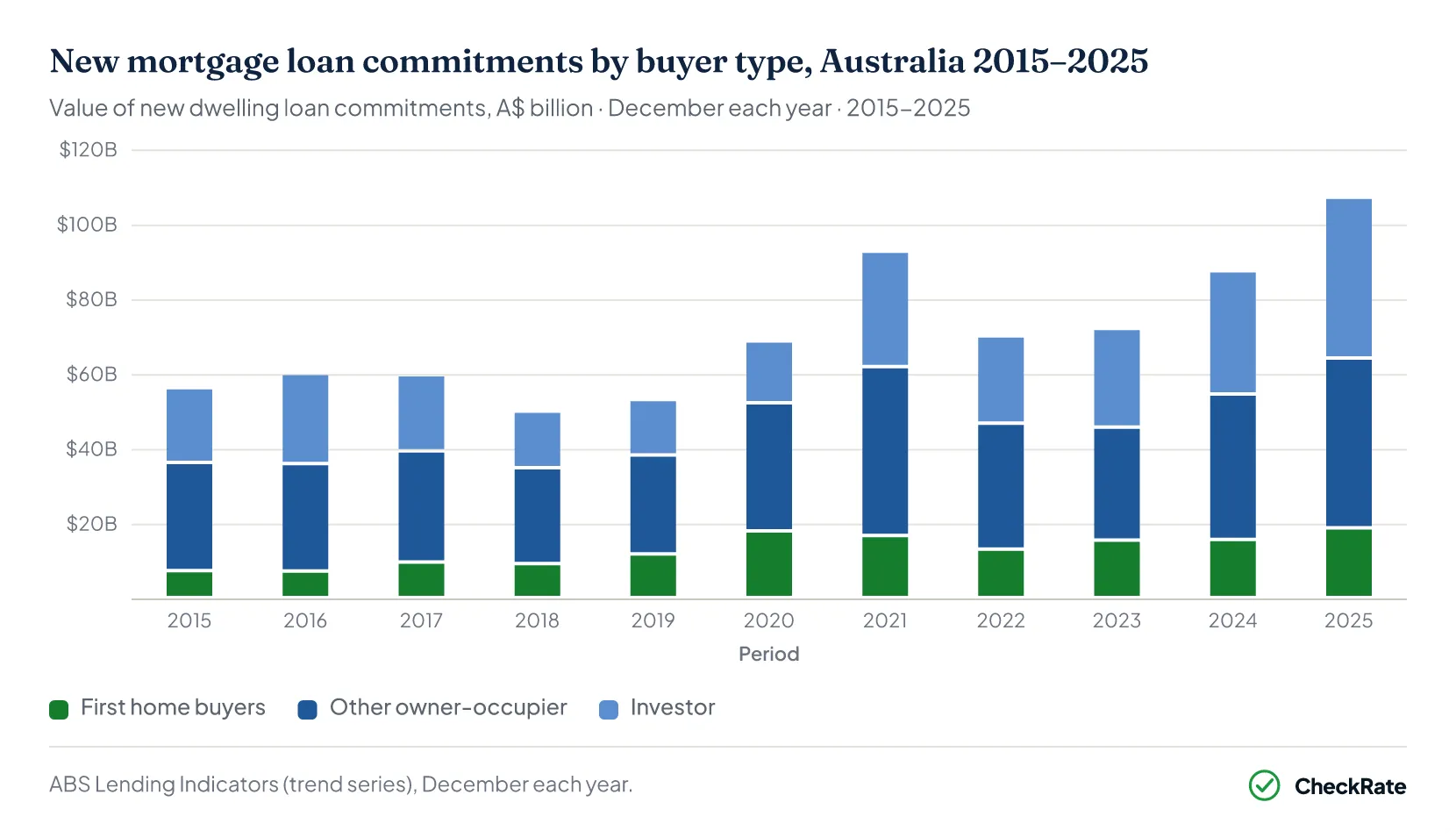Image resolution: width=1456 pixels, height=838 pixels.
Task: Click the 2020 x-axis label
Action: pyautogui.click(x=769, y=620)
